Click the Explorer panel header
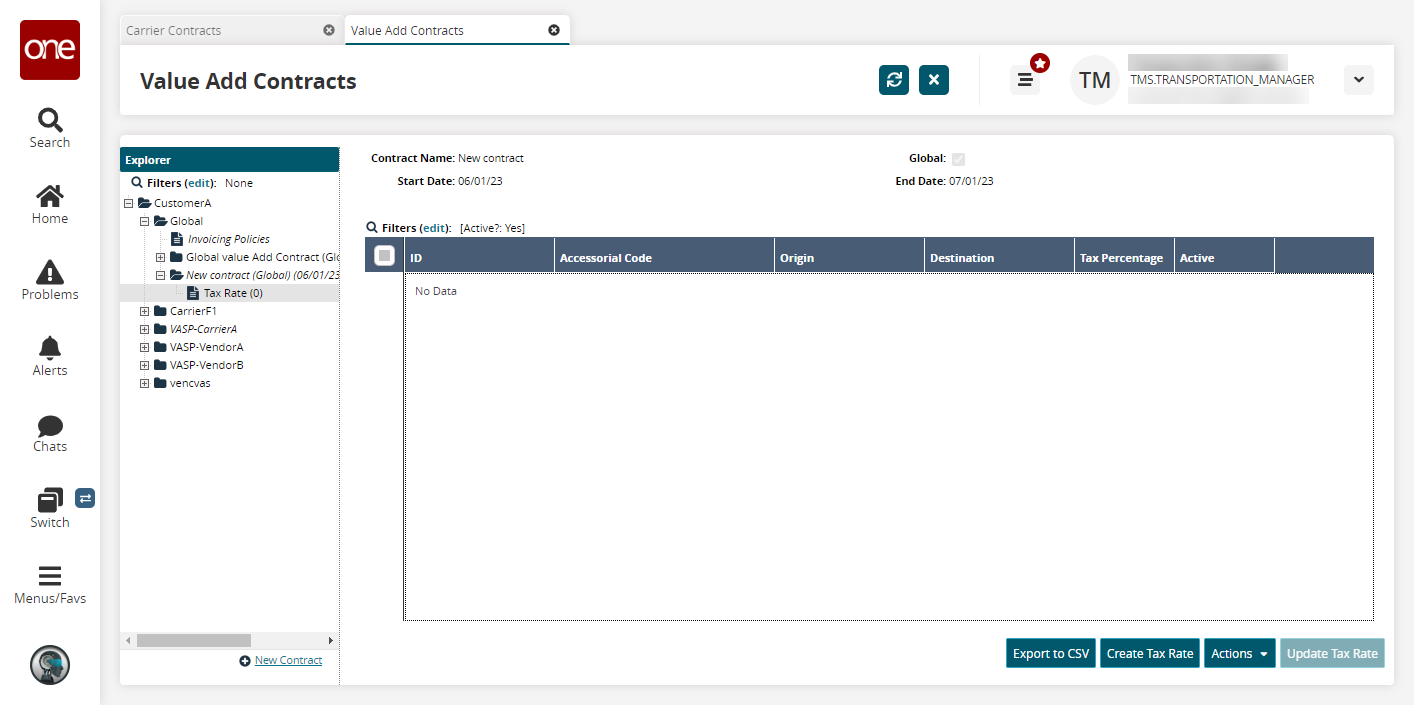1414x705 pixels. point(229,160)
